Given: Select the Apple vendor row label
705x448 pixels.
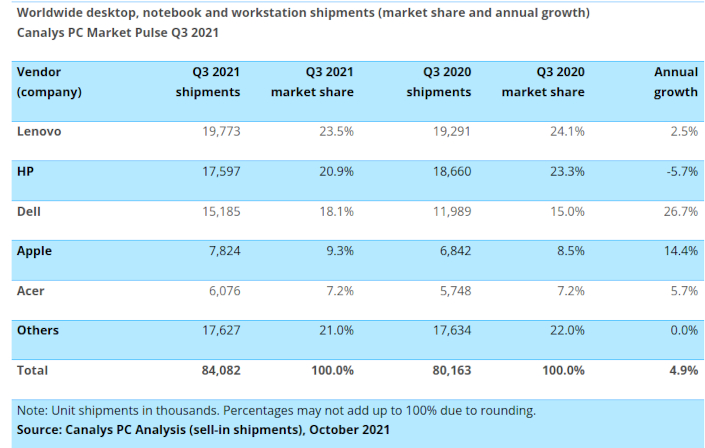Looking at the screenshot, I should click(x=34, y=251).
